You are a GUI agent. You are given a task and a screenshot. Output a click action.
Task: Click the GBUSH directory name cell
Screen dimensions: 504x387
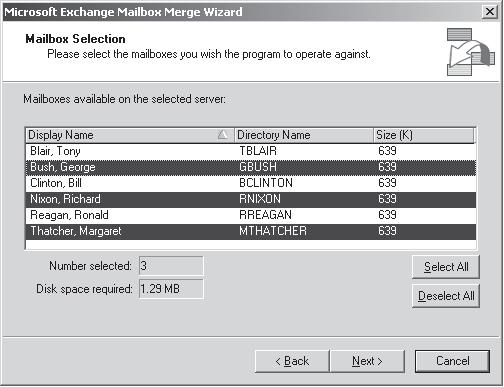coord(258,167)
